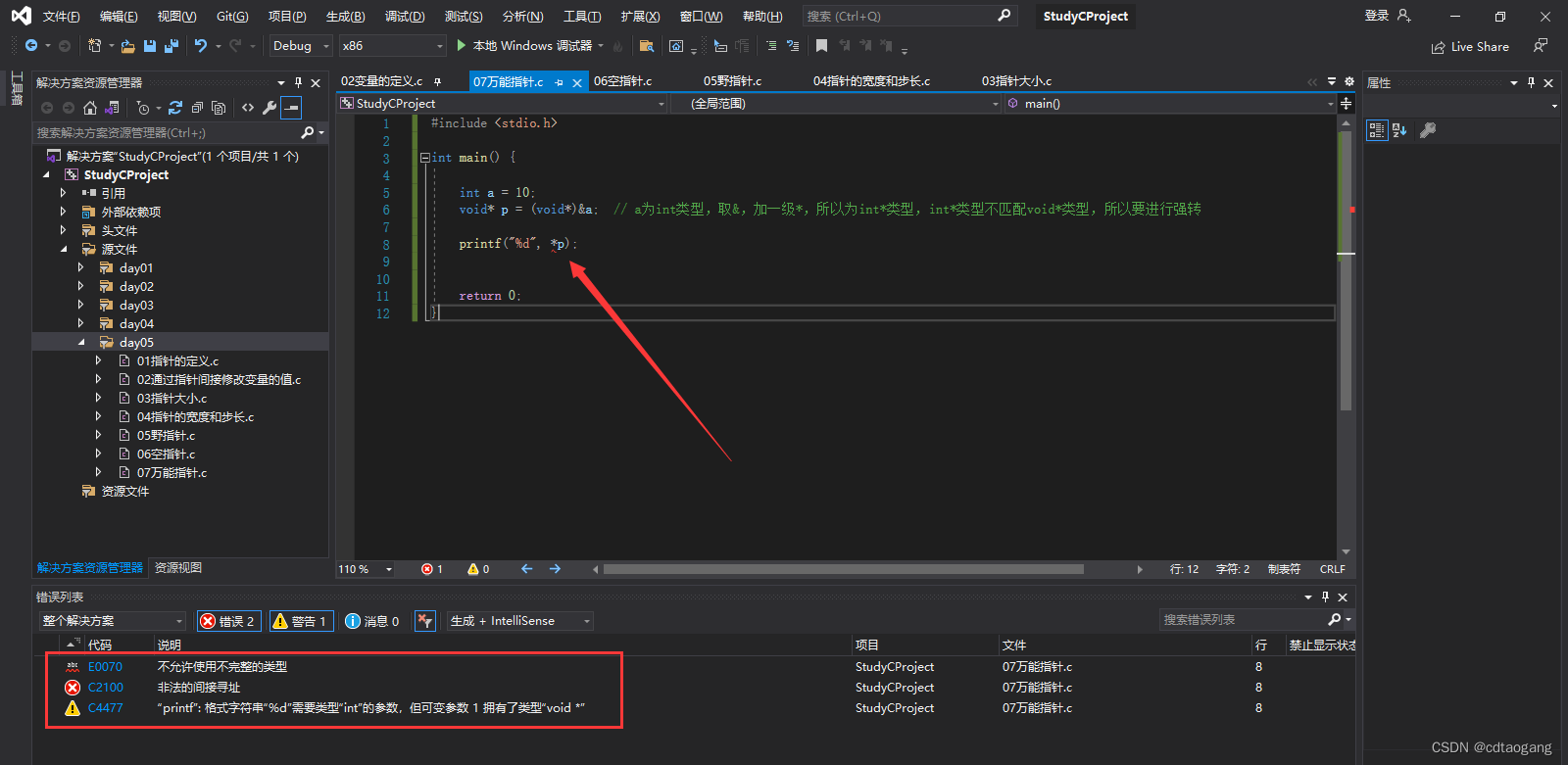This screenshot has width=1568, height=765.
Task: Uncomment selected lines icon
Action: pyautogui.click(x=793, y=46)
